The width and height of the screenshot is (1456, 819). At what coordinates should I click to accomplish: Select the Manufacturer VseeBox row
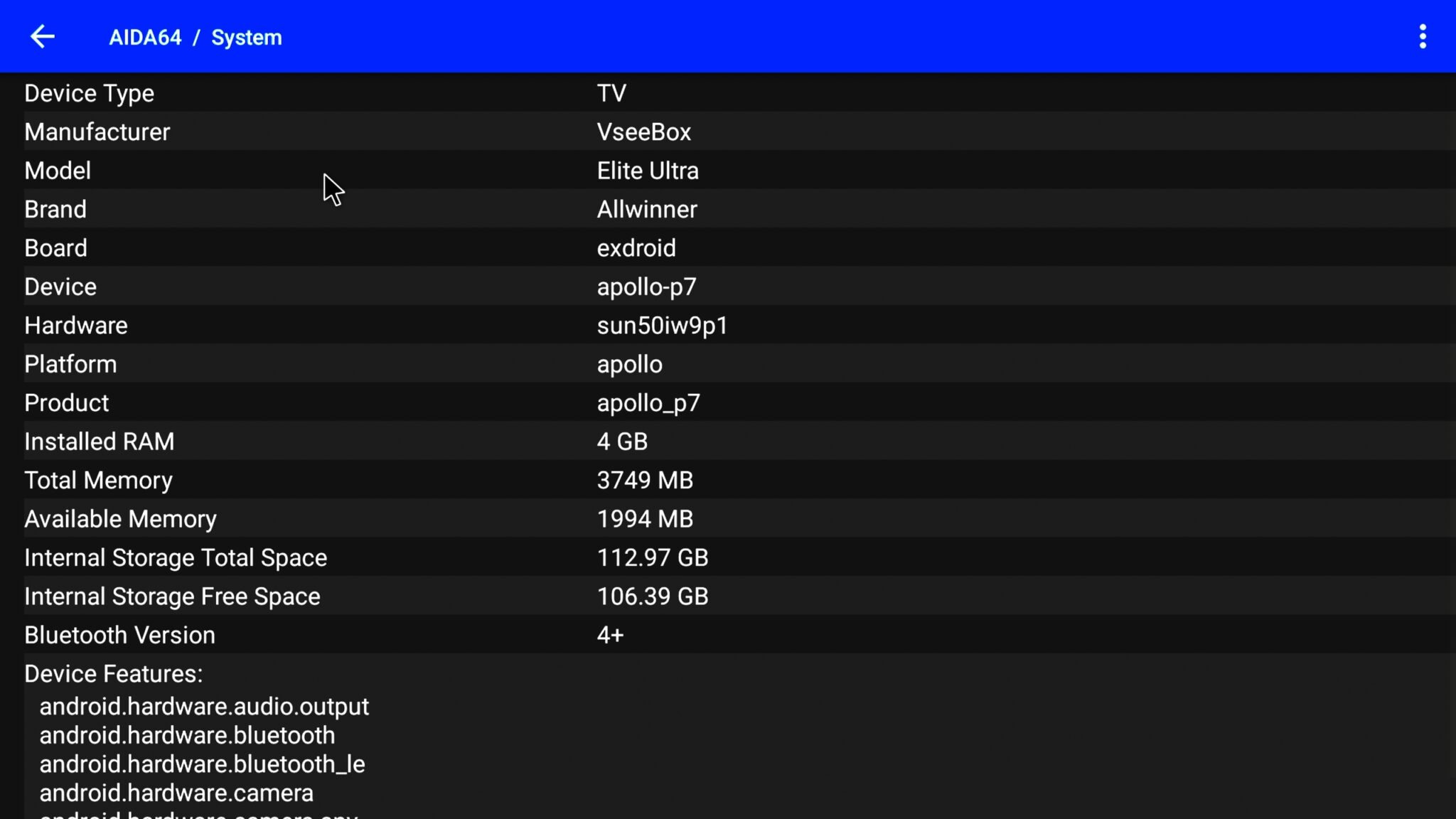(97, 132)
